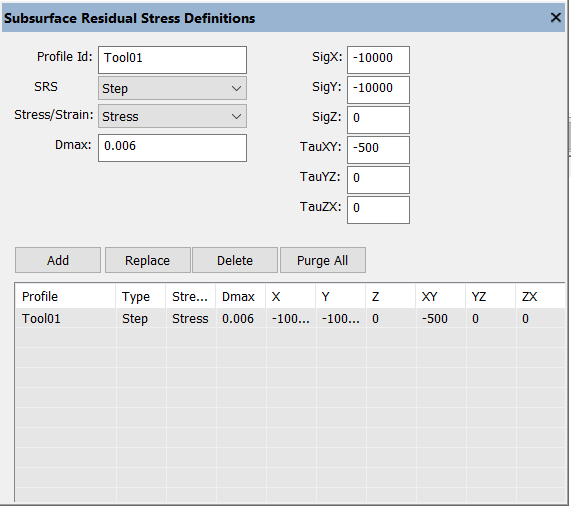Click the TauZX value field
This screenshot has height=506, width=571.
pos(378,210)
